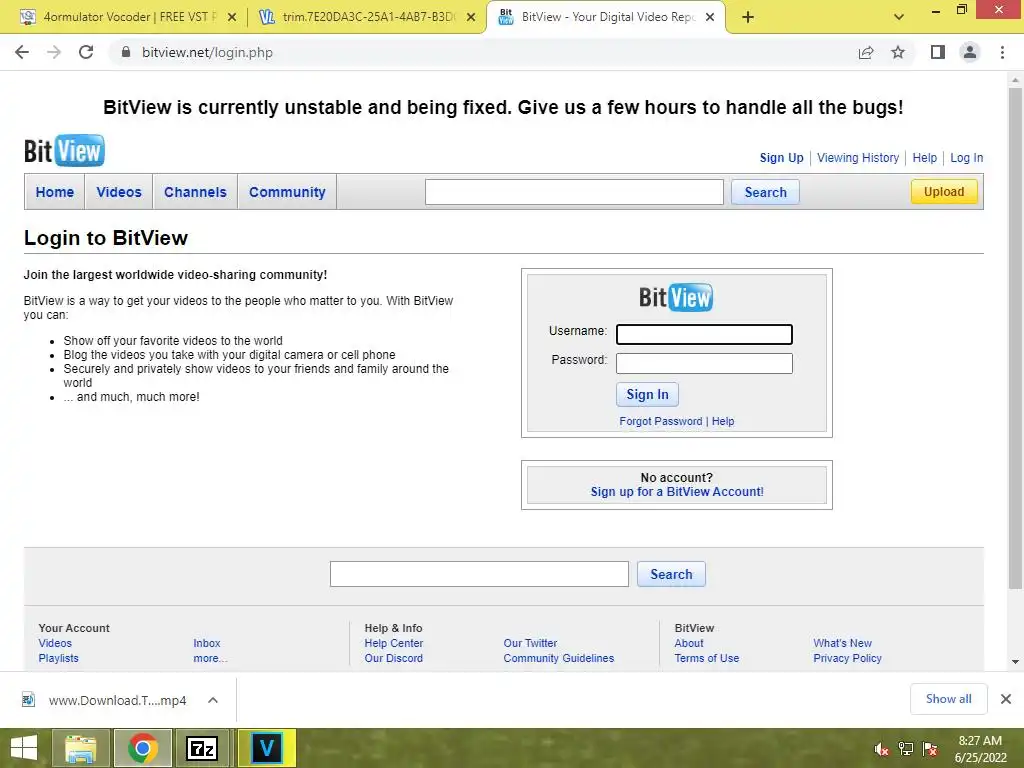Open footer About link
The height and width of the screenshot is (768, 1024).
689,643
